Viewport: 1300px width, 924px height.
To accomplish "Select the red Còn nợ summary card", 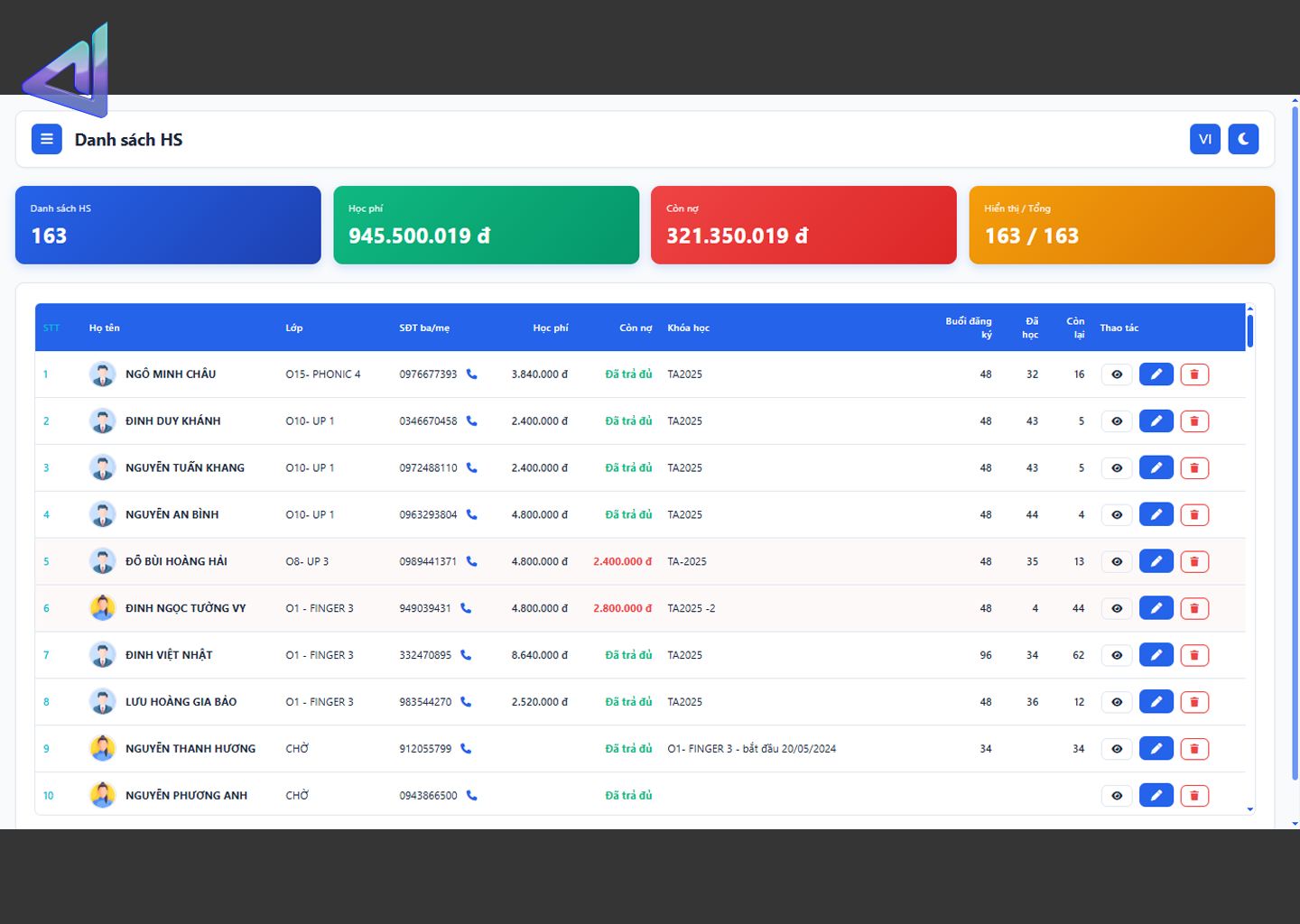I will (x=803, y=225).
